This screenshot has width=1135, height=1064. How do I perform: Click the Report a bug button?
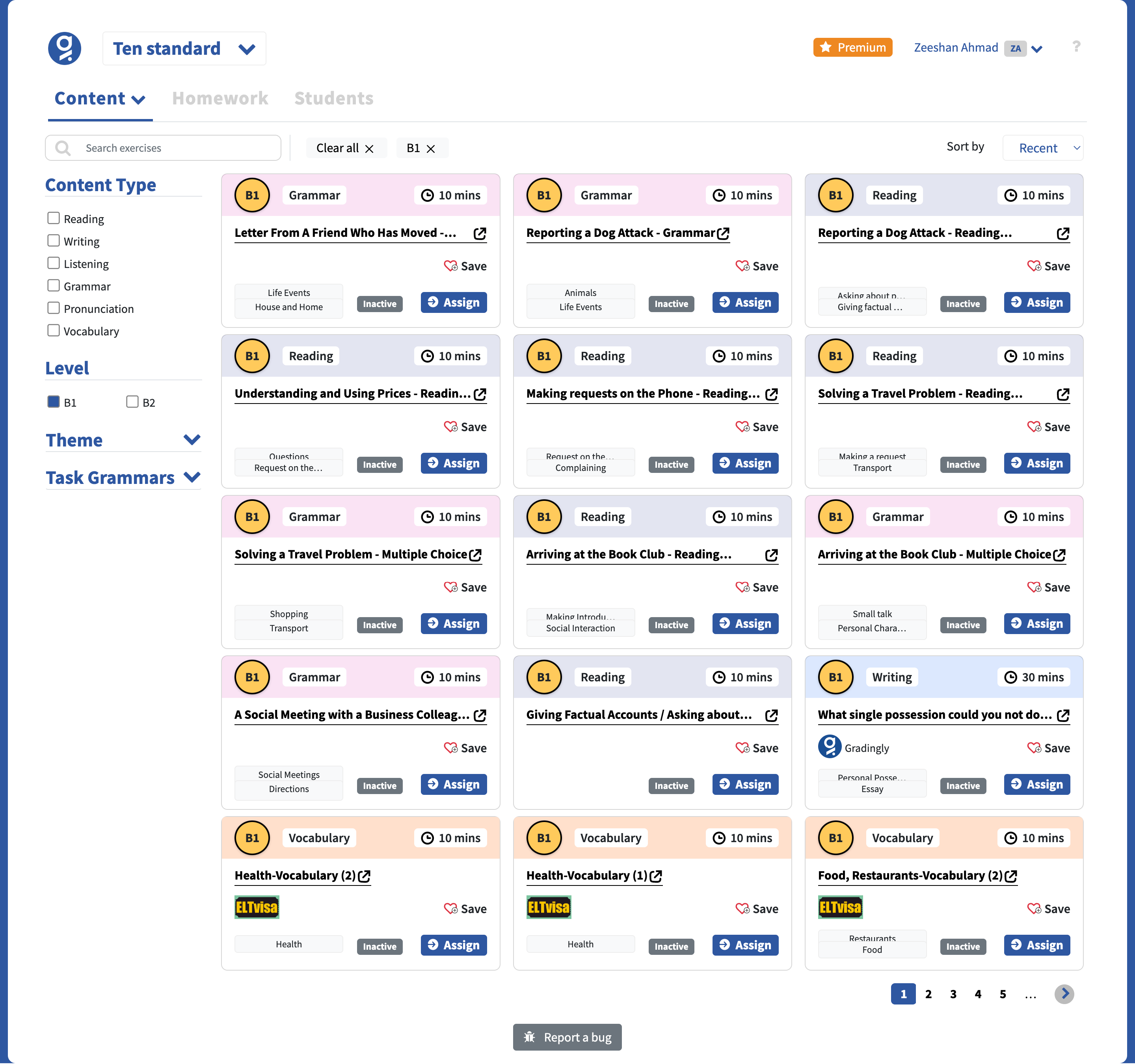tap(567, 1036)
